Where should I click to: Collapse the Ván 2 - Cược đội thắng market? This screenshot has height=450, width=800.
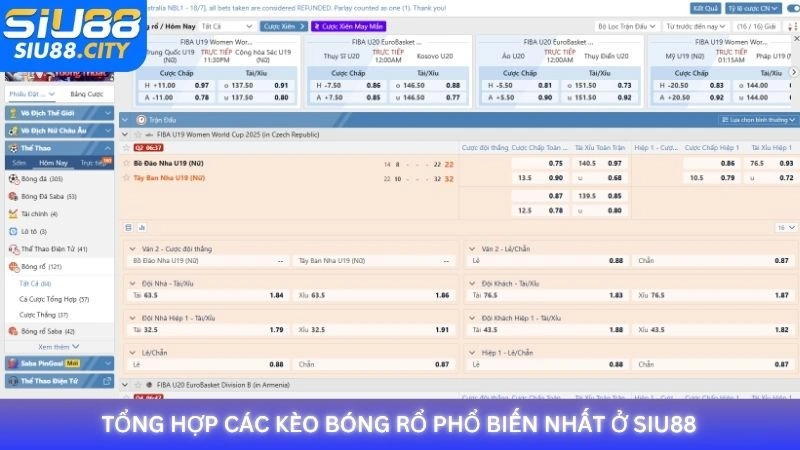133,249
